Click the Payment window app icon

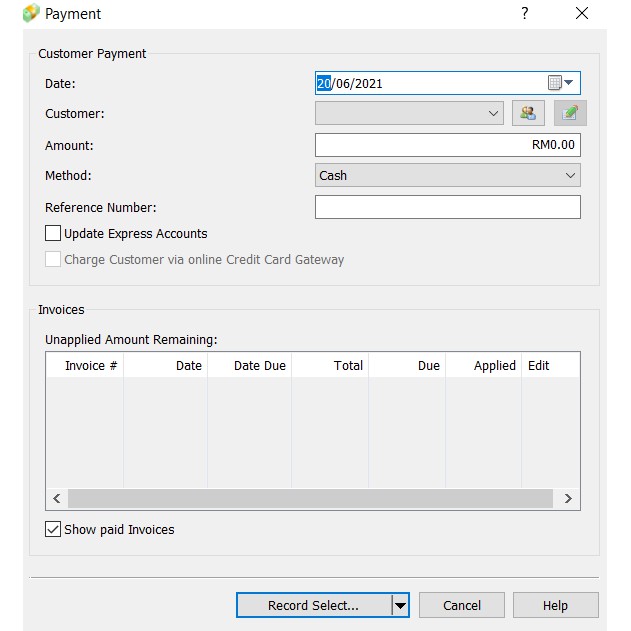pos(31,14)
